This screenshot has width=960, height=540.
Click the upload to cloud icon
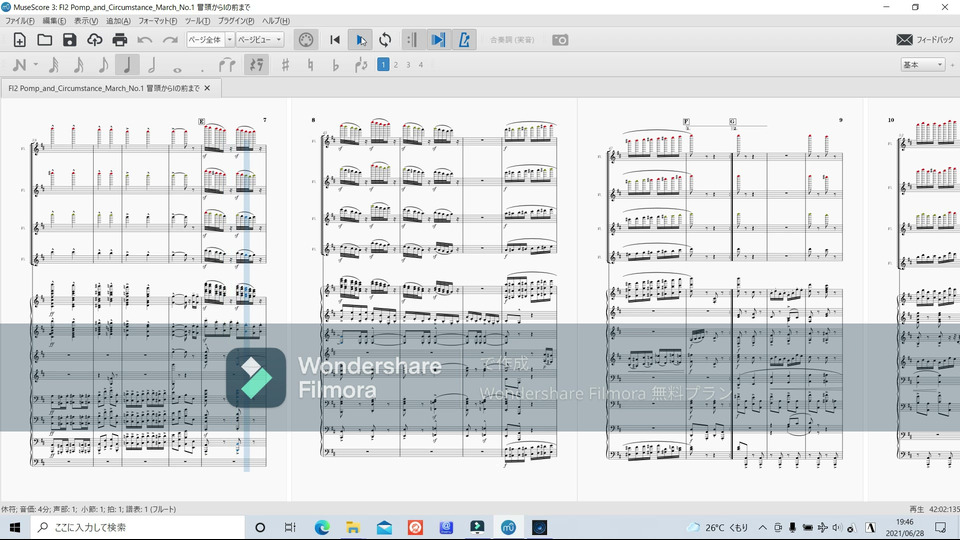[x=95, y=40]
